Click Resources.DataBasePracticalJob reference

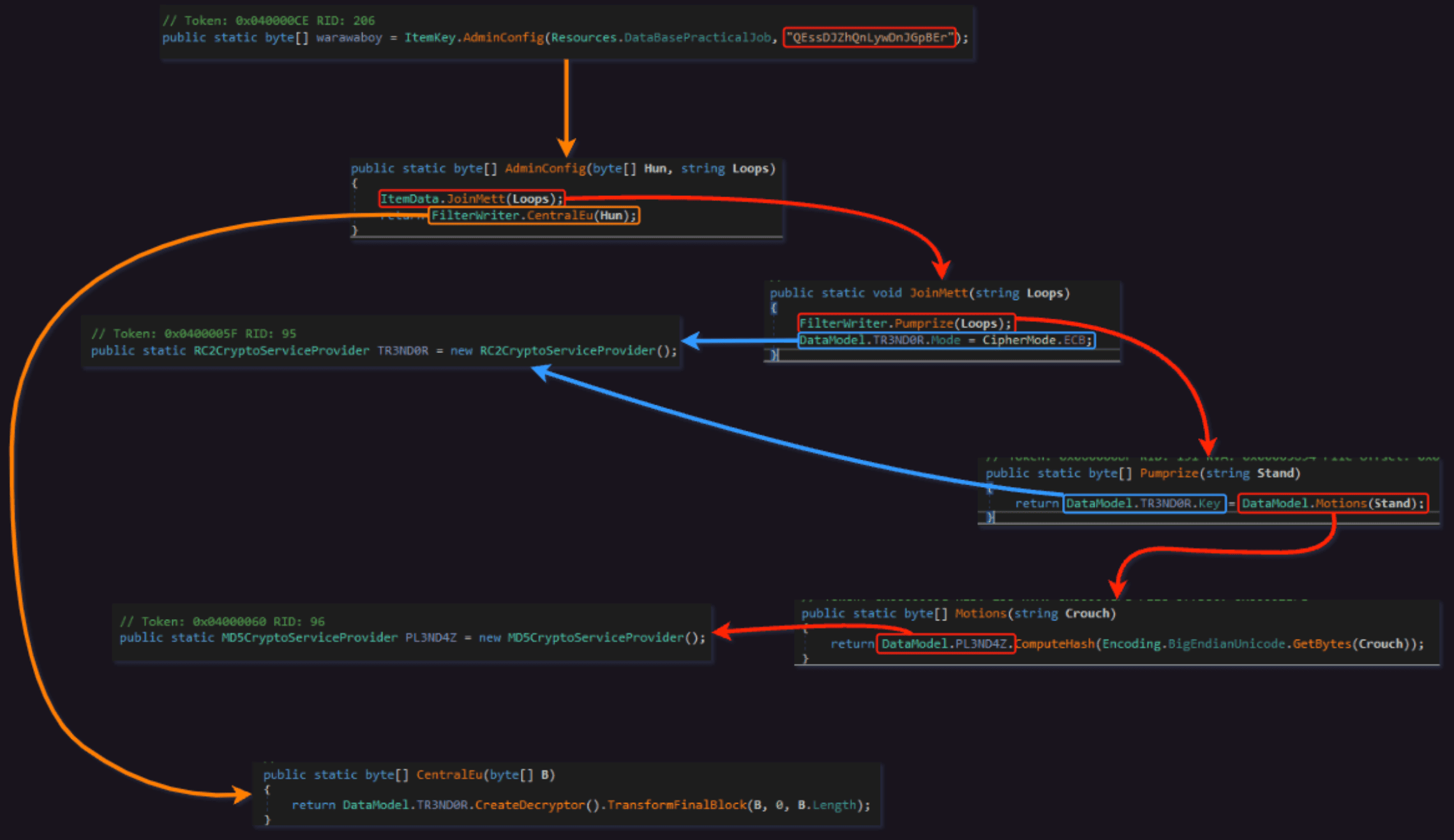pyautogui.click(x=661, y=38)
